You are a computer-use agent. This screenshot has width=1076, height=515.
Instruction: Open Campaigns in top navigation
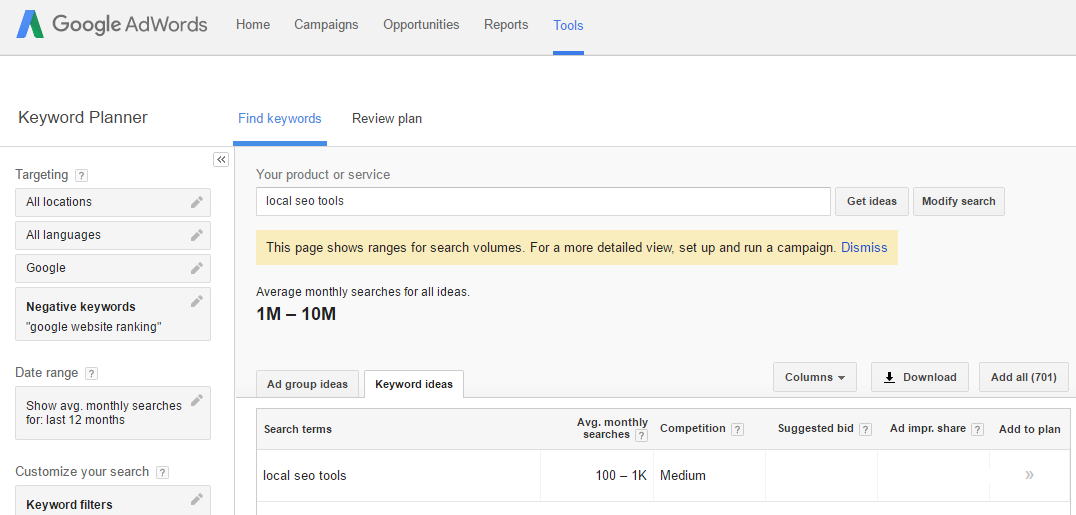(326, 25)
